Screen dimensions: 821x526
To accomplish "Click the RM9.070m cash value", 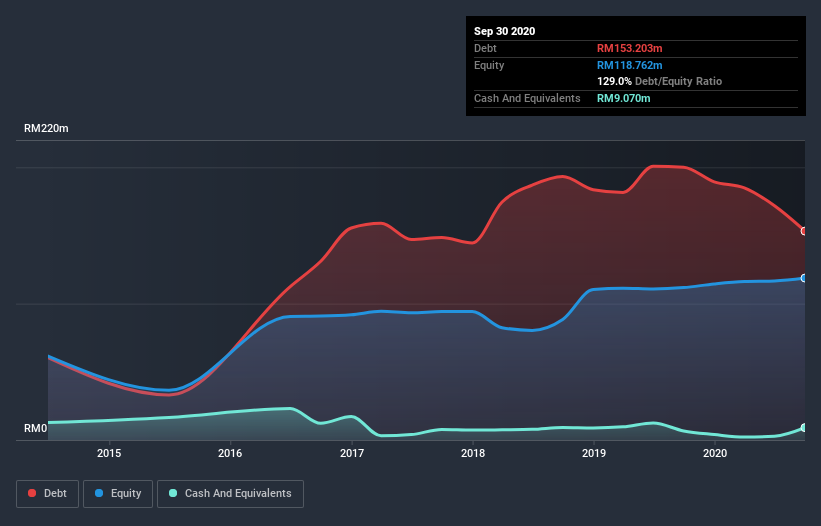I will pos(624,98).
